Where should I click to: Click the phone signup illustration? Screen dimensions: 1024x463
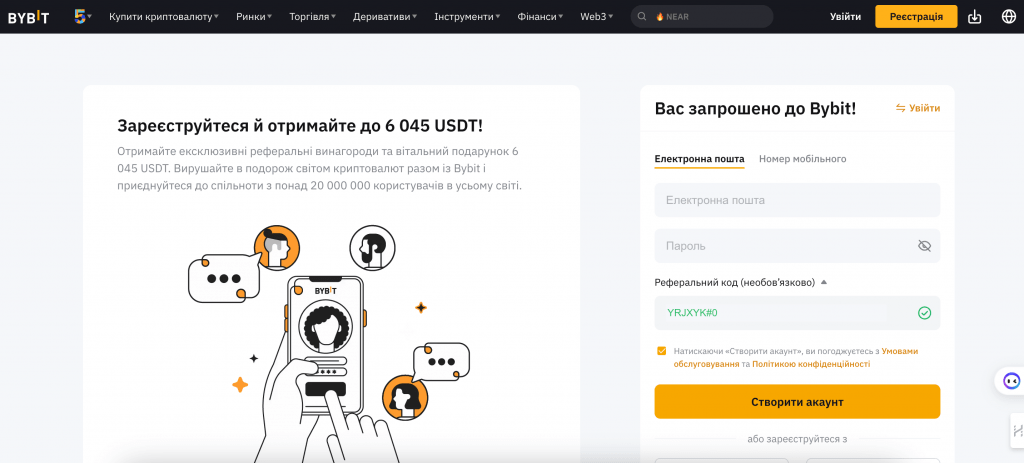click(327, 343)
